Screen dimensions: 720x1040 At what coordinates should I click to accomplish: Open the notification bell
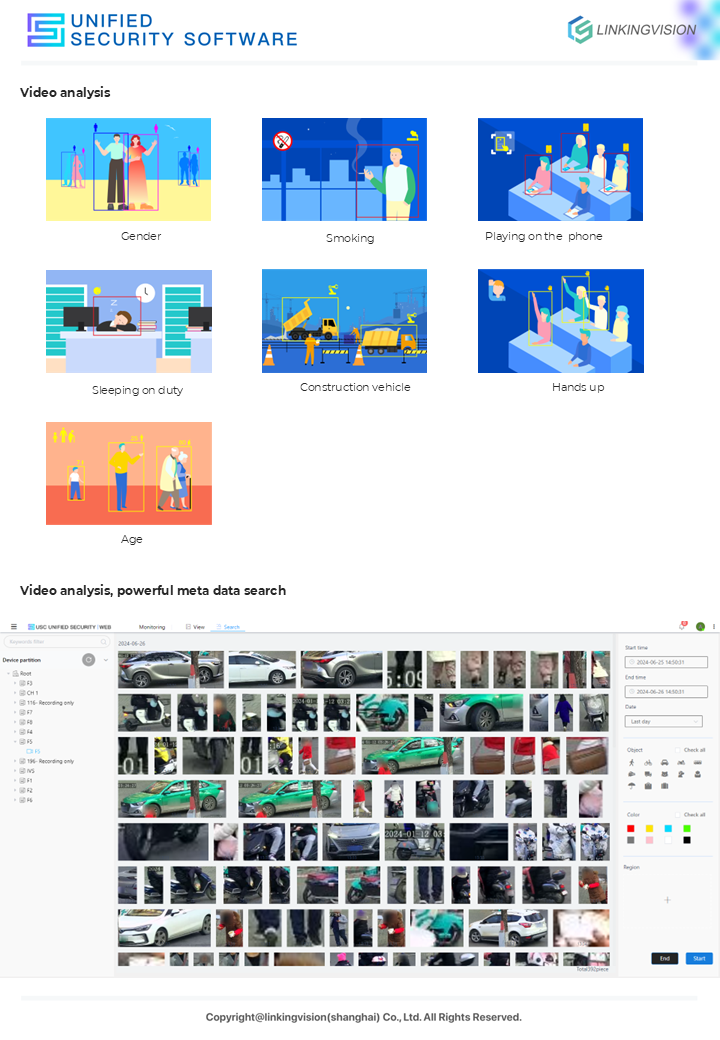click(x=683, y=626)
